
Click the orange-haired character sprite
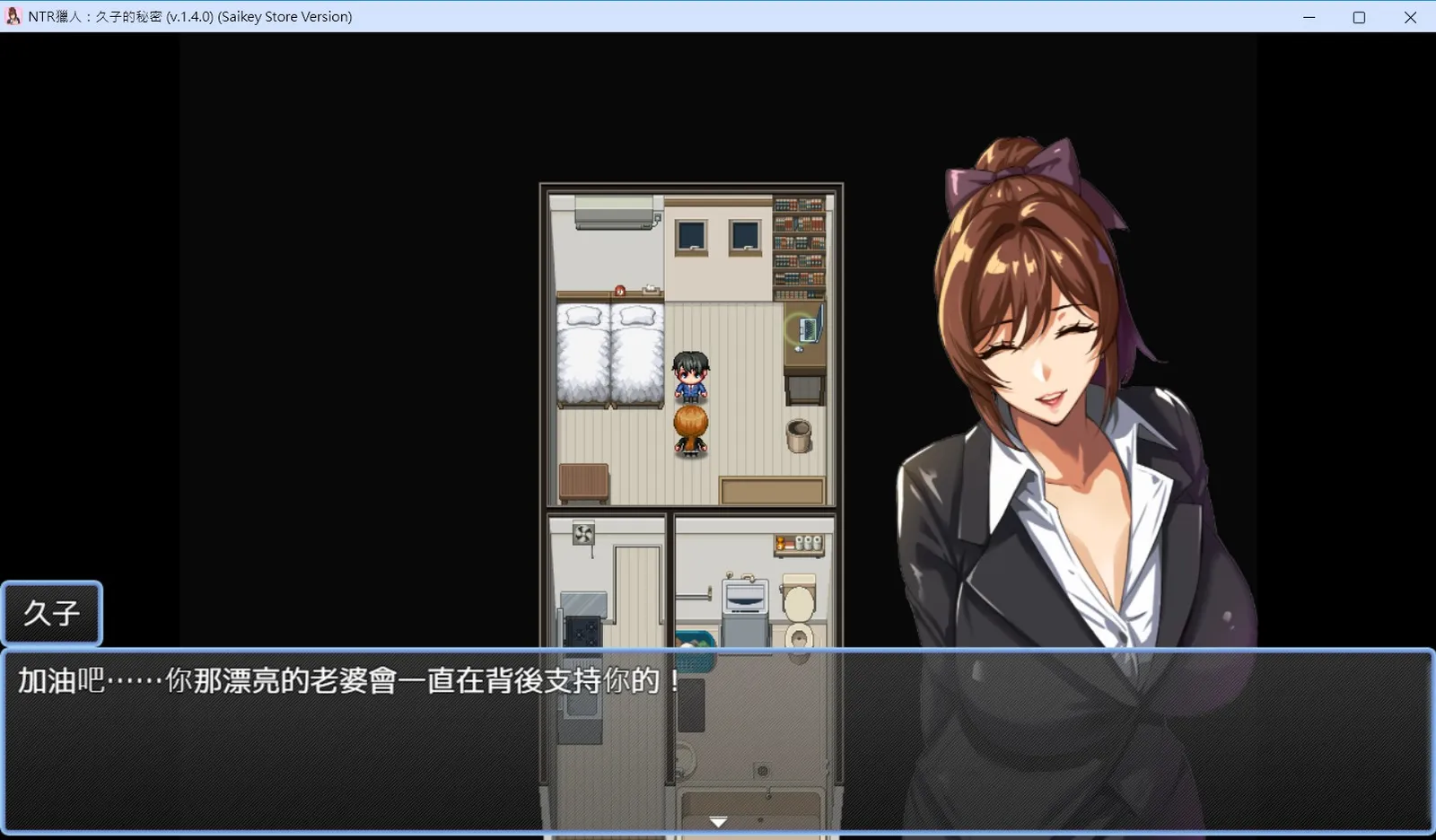[x=690, y=431]
